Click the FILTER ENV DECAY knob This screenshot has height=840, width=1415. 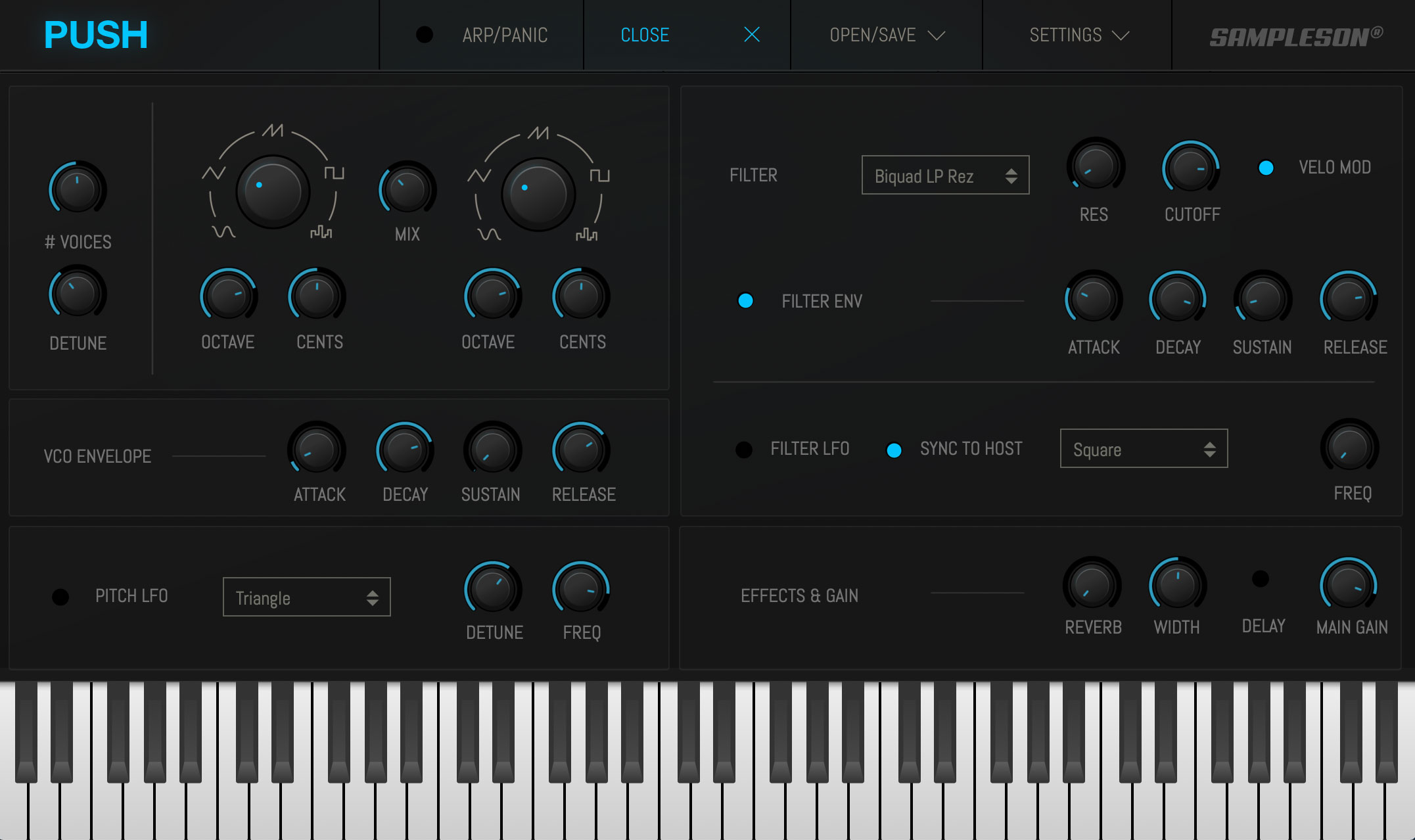[x=1178, y=298]
